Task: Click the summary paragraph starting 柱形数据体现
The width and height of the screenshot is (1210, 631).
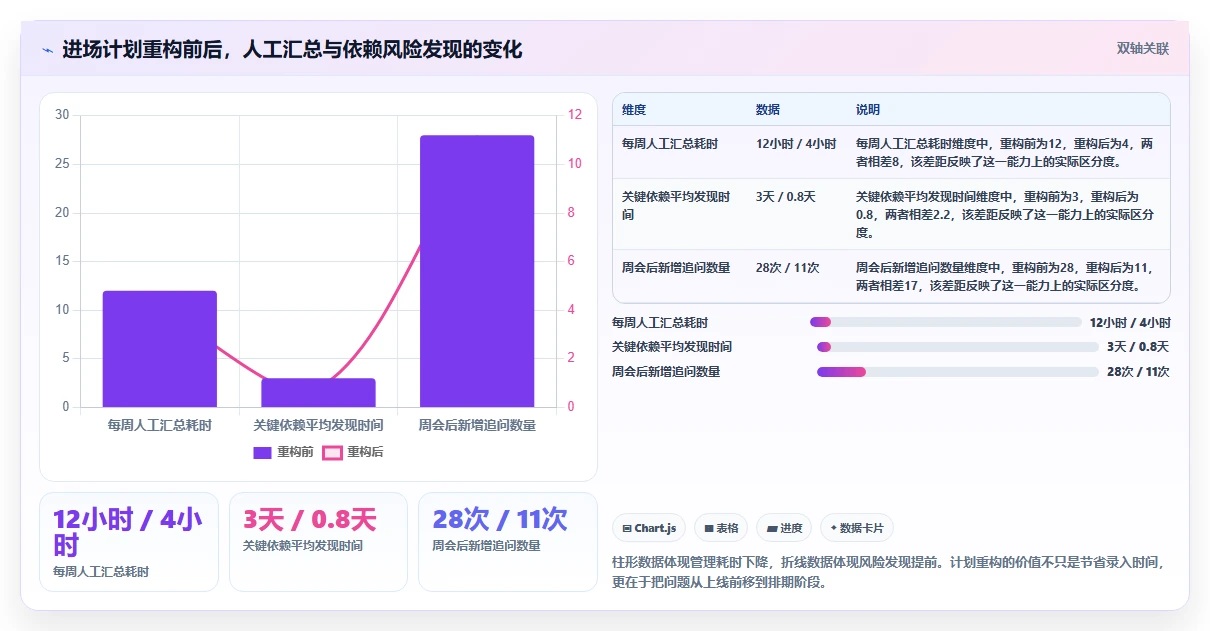Action: coord(887,572)
